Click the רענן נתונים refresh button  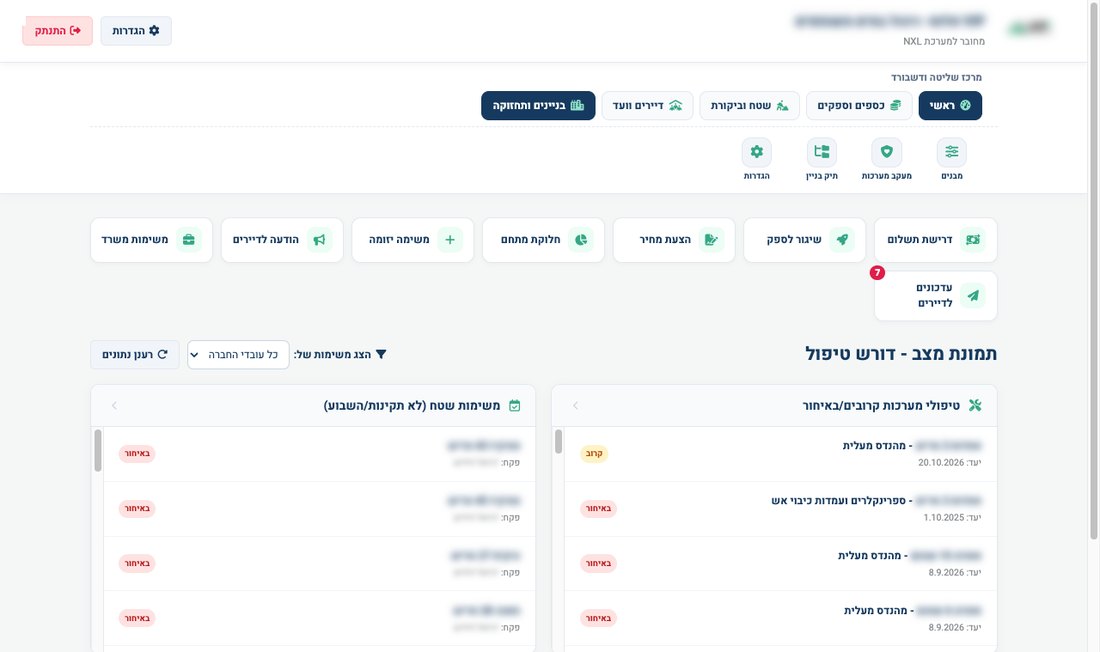(x=135, y=354)
